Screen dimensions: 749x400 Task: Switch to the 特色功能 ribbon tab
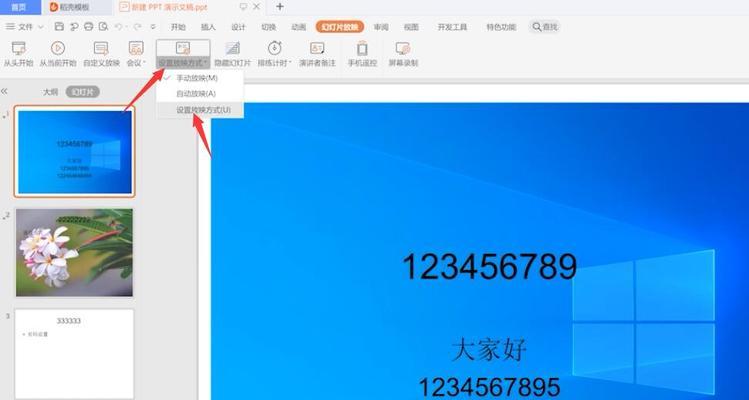501,27
